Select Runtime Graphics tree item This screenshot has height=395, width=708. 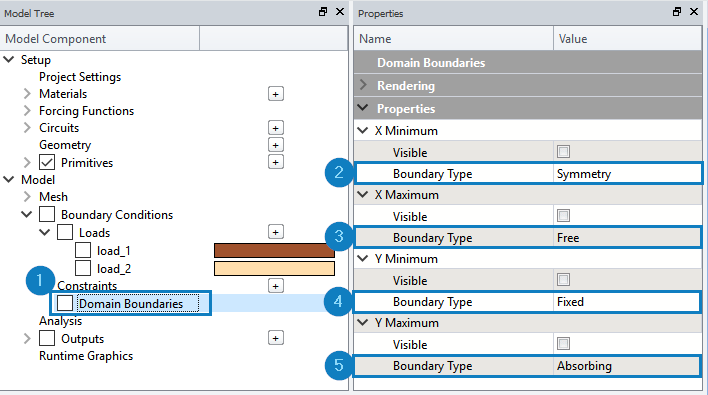tap(86, 356)
